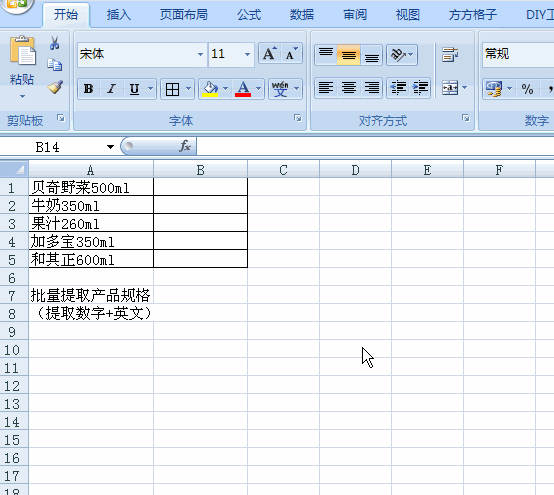Open Name Box dropdown arrow

pyautogui.click(x=111, y=147)
